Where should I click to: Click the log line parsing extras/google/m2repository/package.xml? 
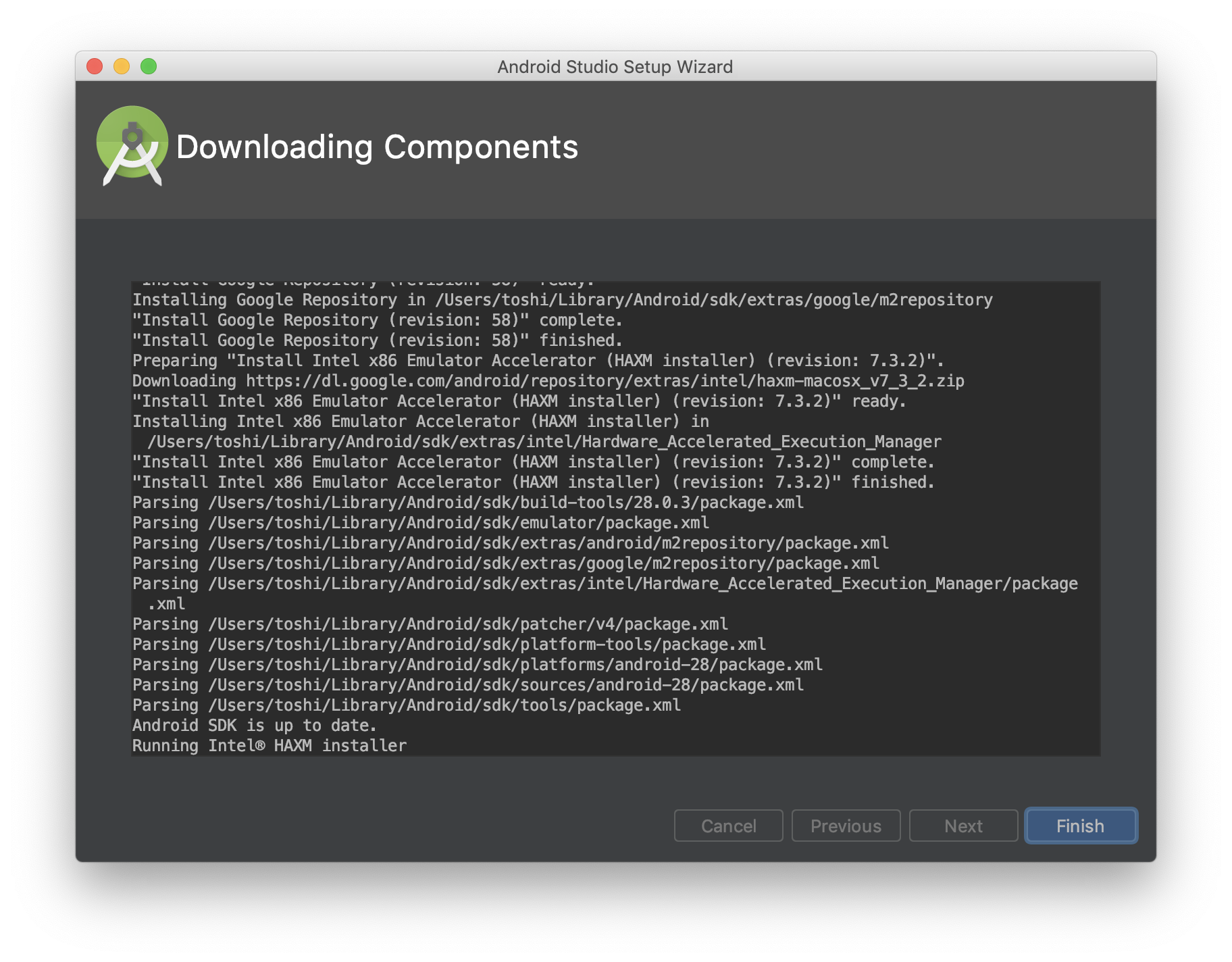pyautogui.click(x=506, y=563)
